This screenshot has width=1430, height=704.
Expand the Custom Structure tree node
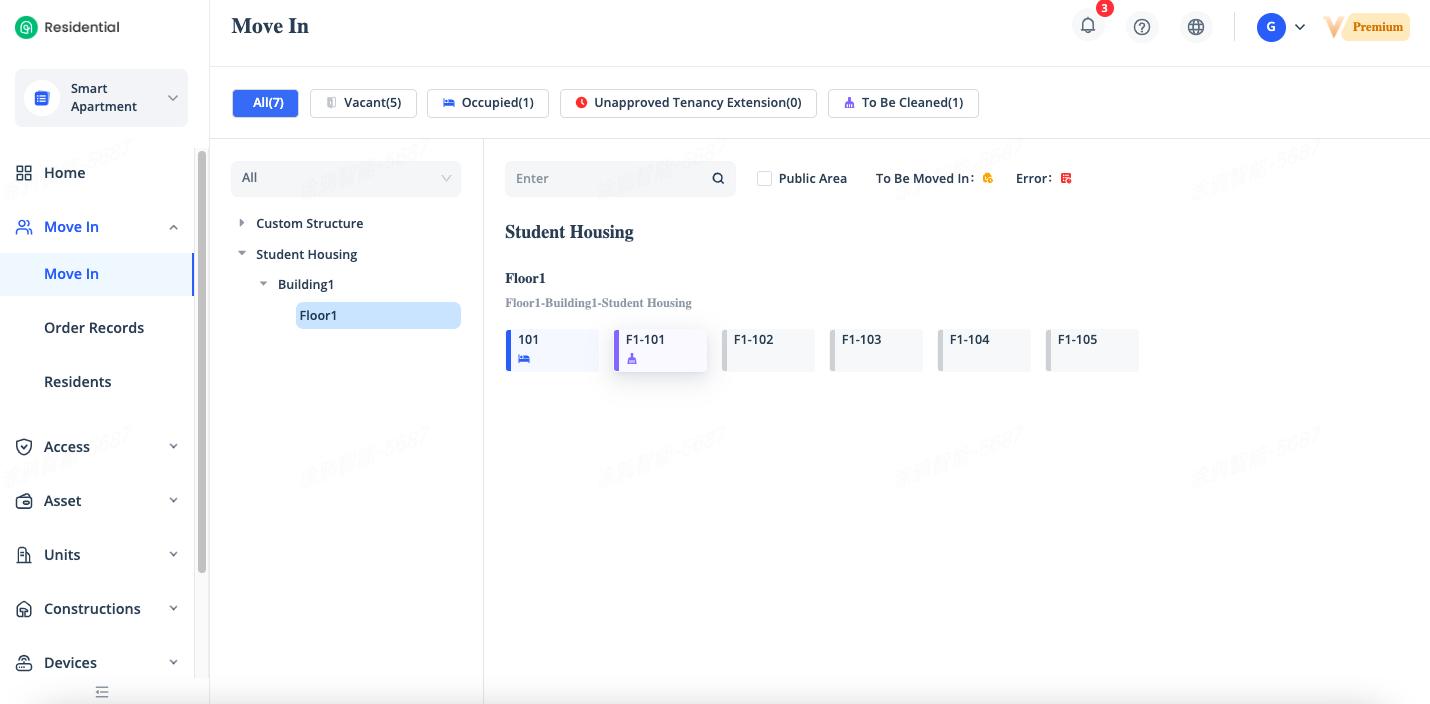click(242, 223)
